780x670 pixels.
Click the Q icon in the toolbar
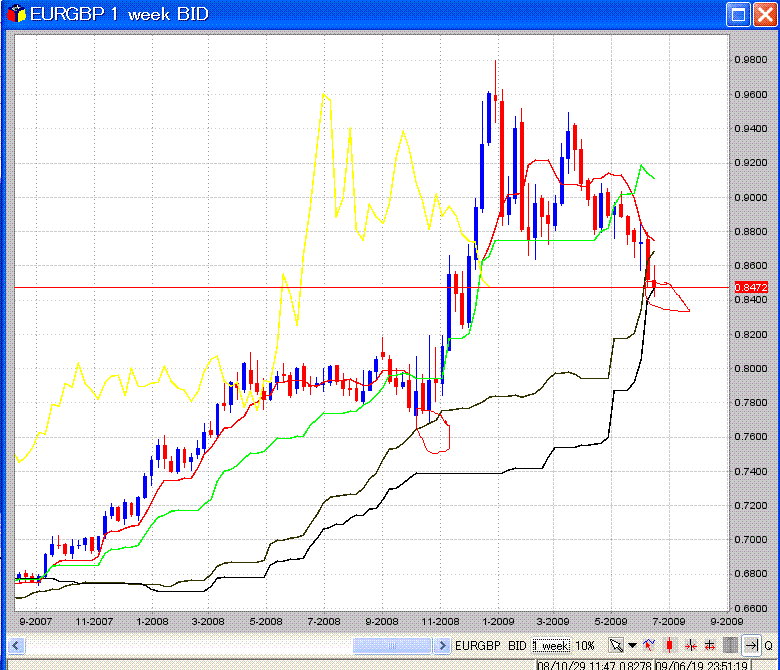(x=769, y=646)
